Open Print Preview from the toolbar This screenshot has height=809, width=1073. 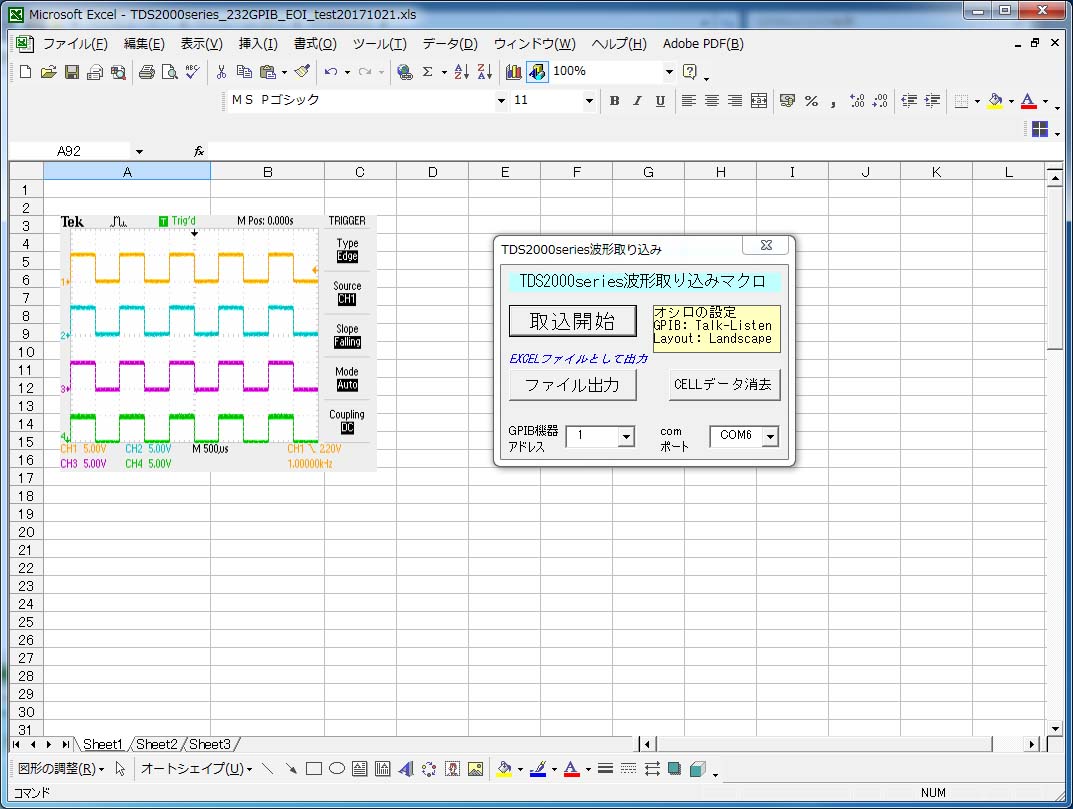pyautogui.click(x=170, y=72)
